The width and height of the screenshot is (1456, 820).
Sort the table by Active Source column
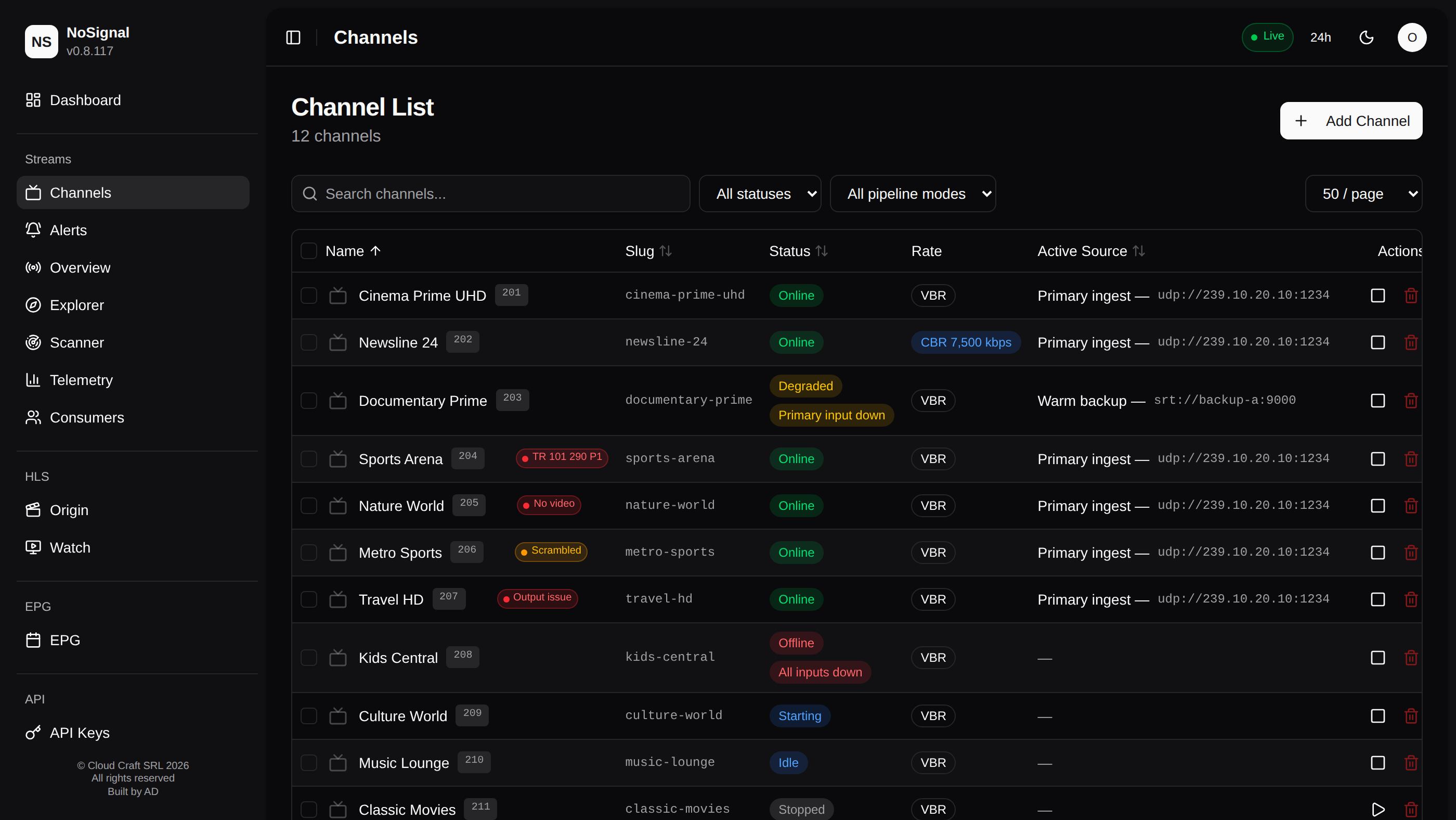click(1091, 251)
